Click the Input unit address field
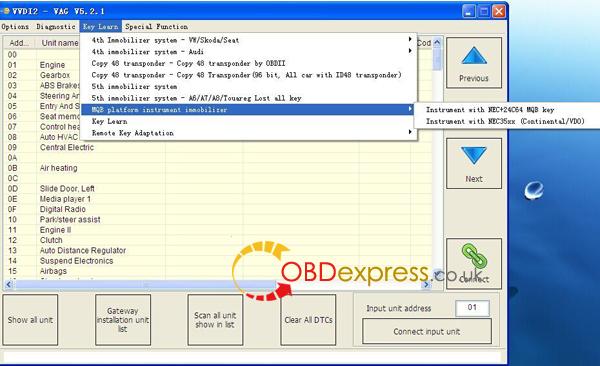This screenshot has width=600, height=366. (472, 308)
